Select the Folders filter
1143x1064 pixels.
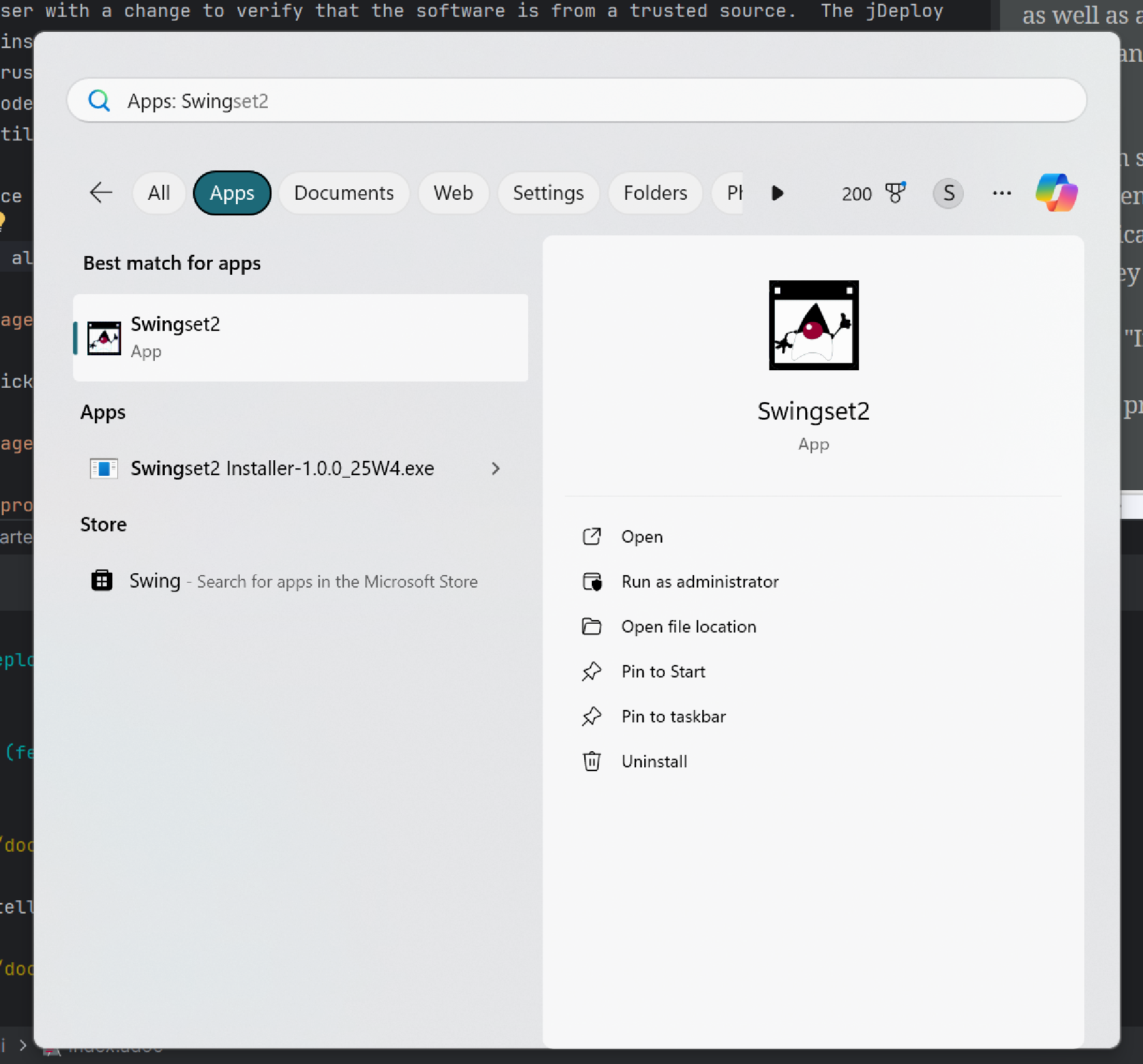click(654, 193)
